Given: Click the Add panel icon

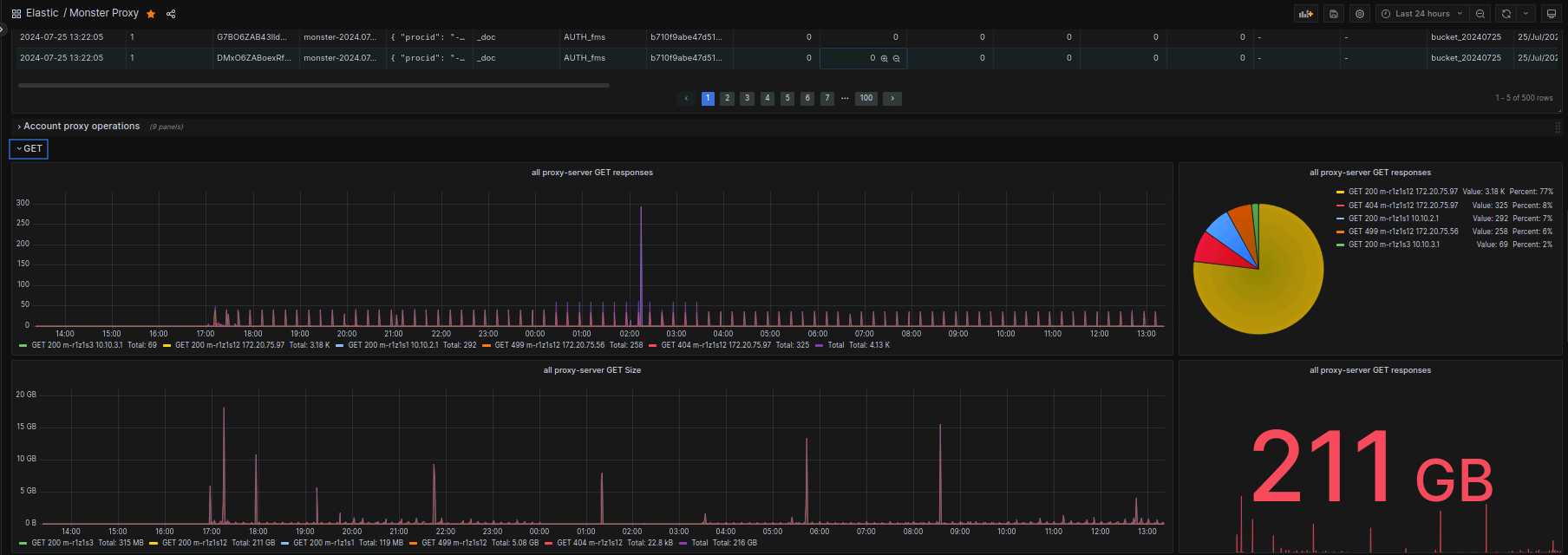Looking at the screenshot, I should (x=1305, y=14).
